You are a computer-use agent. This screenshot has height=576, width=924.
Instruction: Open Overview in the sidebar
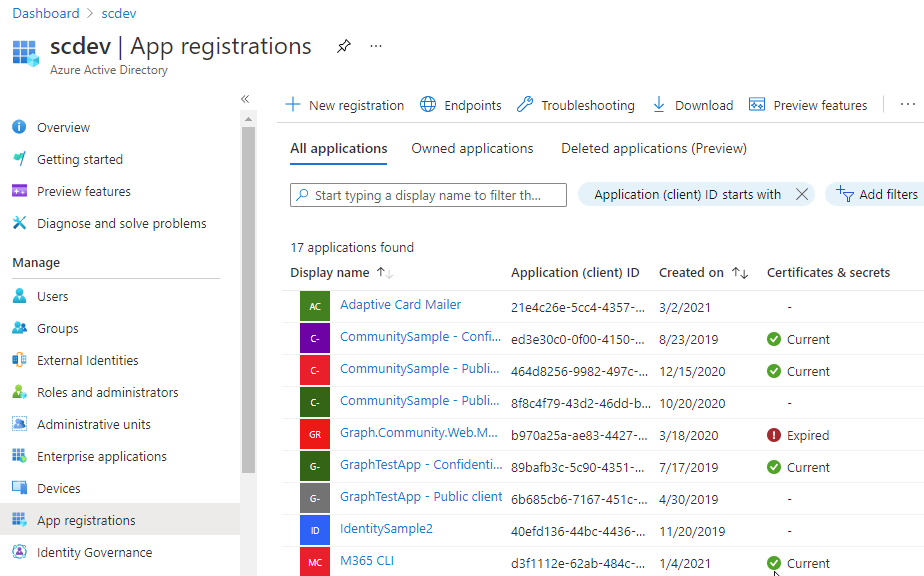63,127
